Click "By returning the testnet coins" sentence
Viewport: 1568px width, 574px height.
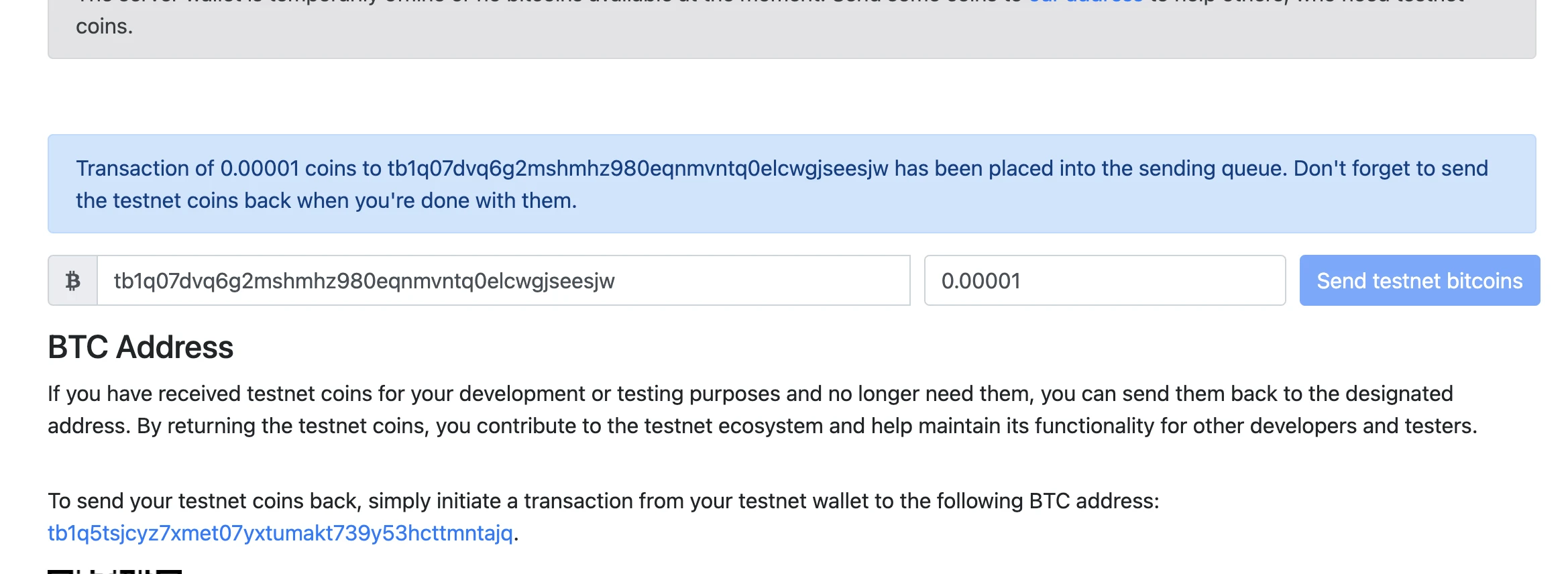coord(282,426)
